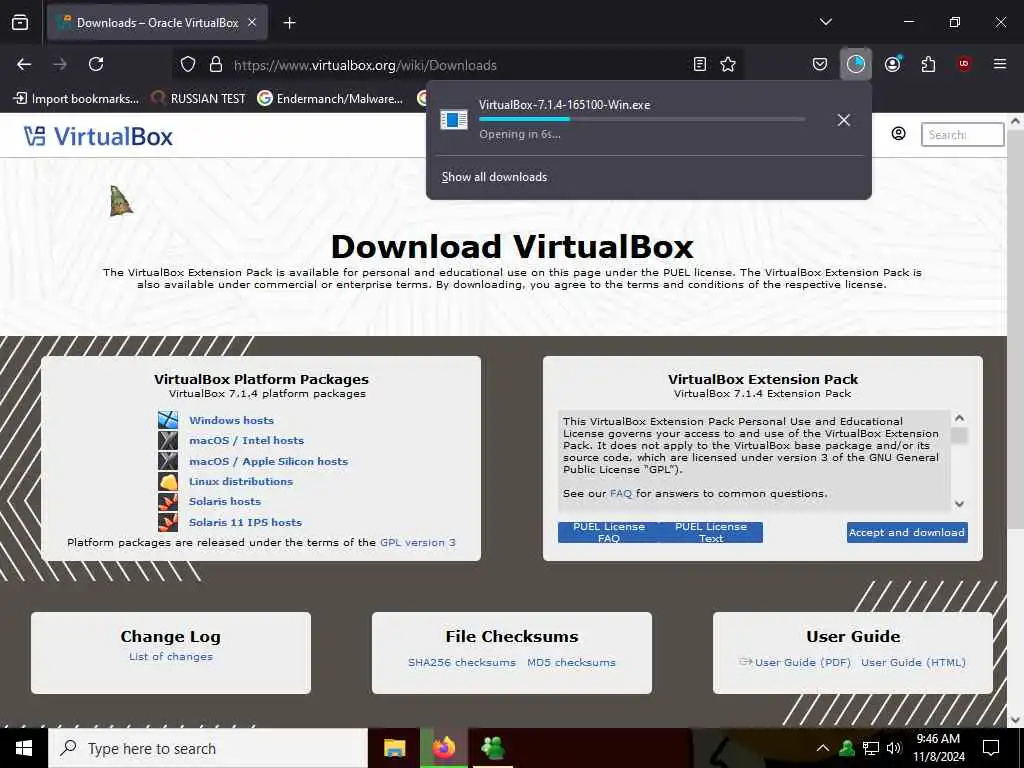Open the notification center icon

click(991, 748)
